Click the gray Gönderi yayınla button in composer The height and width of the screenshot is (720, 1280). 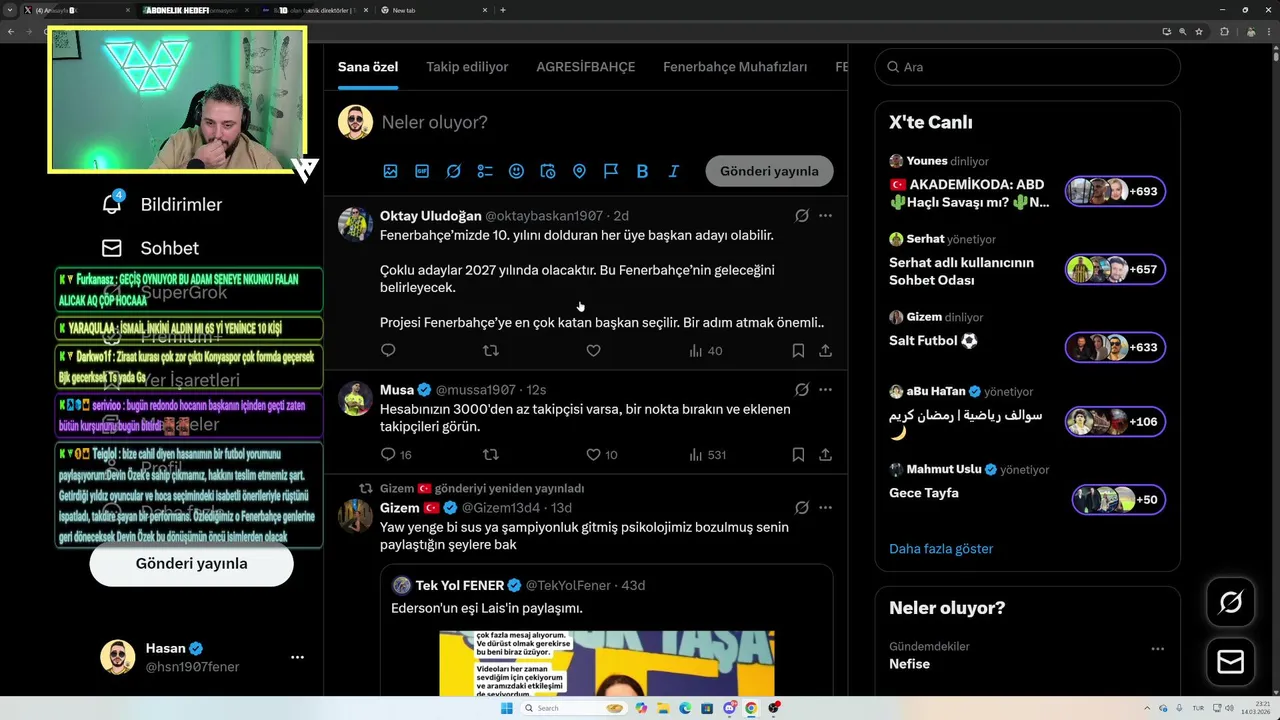(x=769, y=171)
